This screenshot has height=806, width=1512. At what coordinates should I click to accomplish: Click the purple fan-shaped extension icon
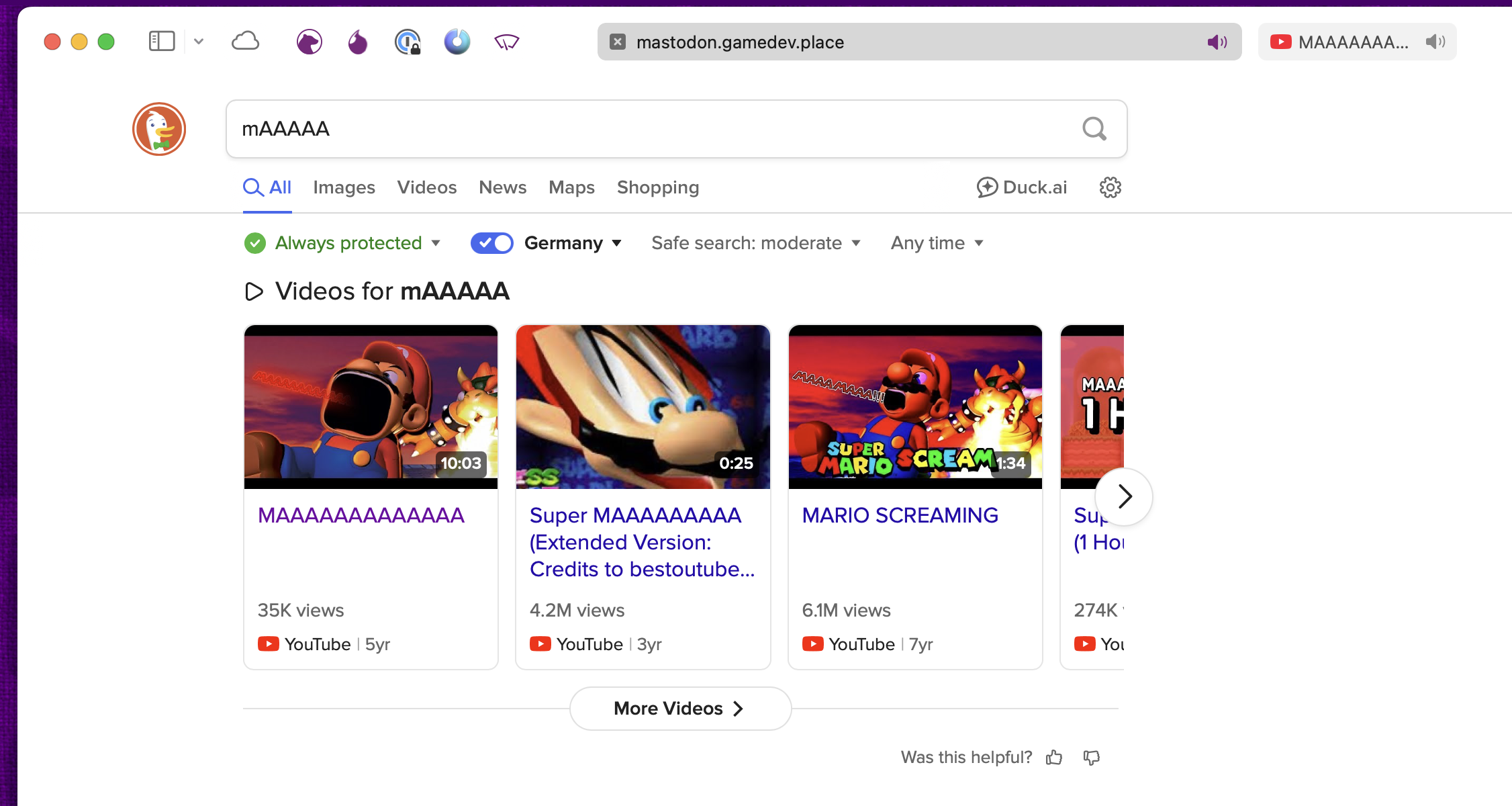tap(507, 42)
